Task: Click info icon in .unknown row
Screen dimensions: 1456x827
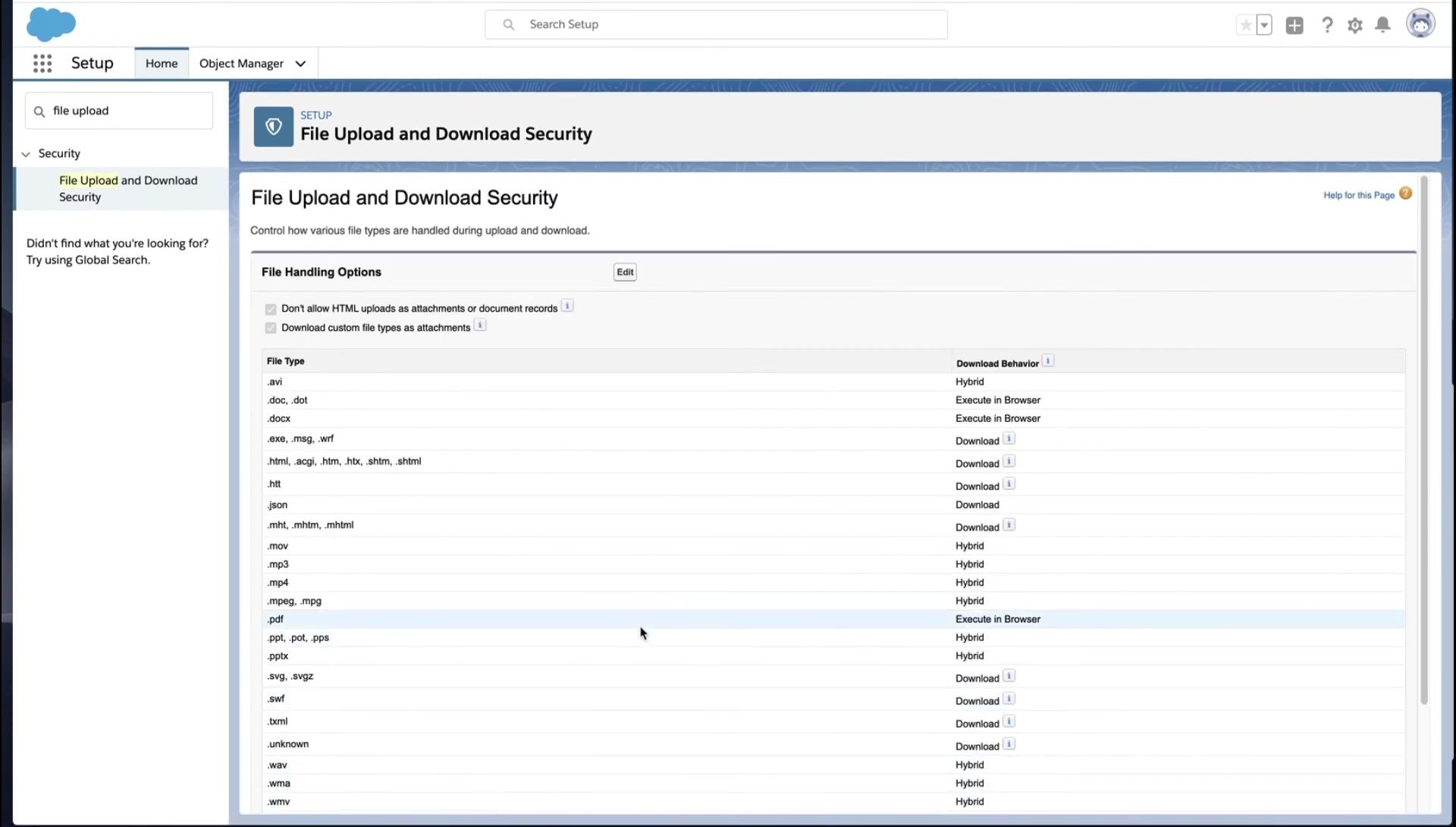Action: 1009,744
